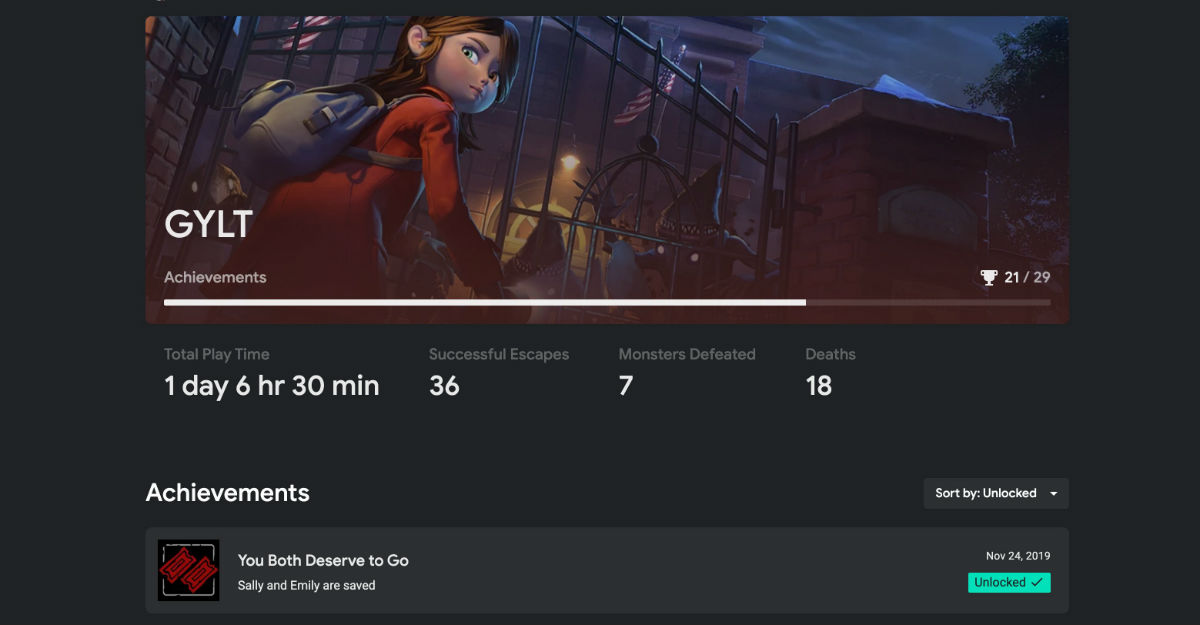The width and height of the screenshot is (1200, 625).
Task: Click the 21 / 29 achievement count
Action: pos(1027,277)
